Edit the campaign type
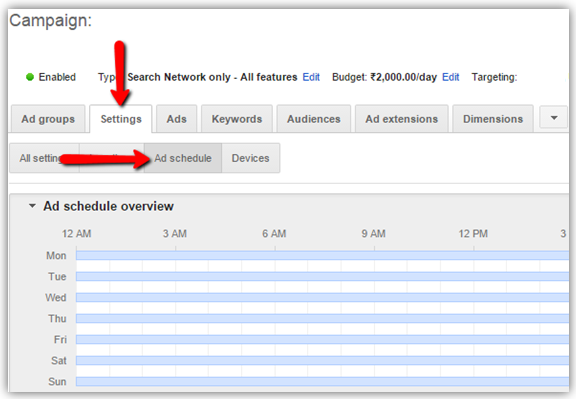This screenshot has height=399, width=576. 311,77
